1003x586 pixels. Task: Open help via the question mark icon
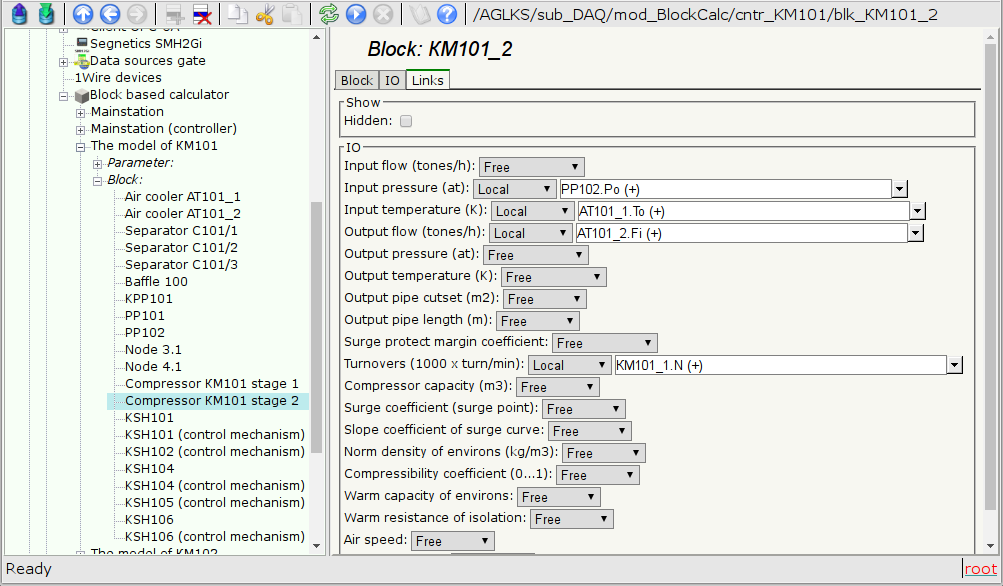pyautogui.click(x=447, y=14)
